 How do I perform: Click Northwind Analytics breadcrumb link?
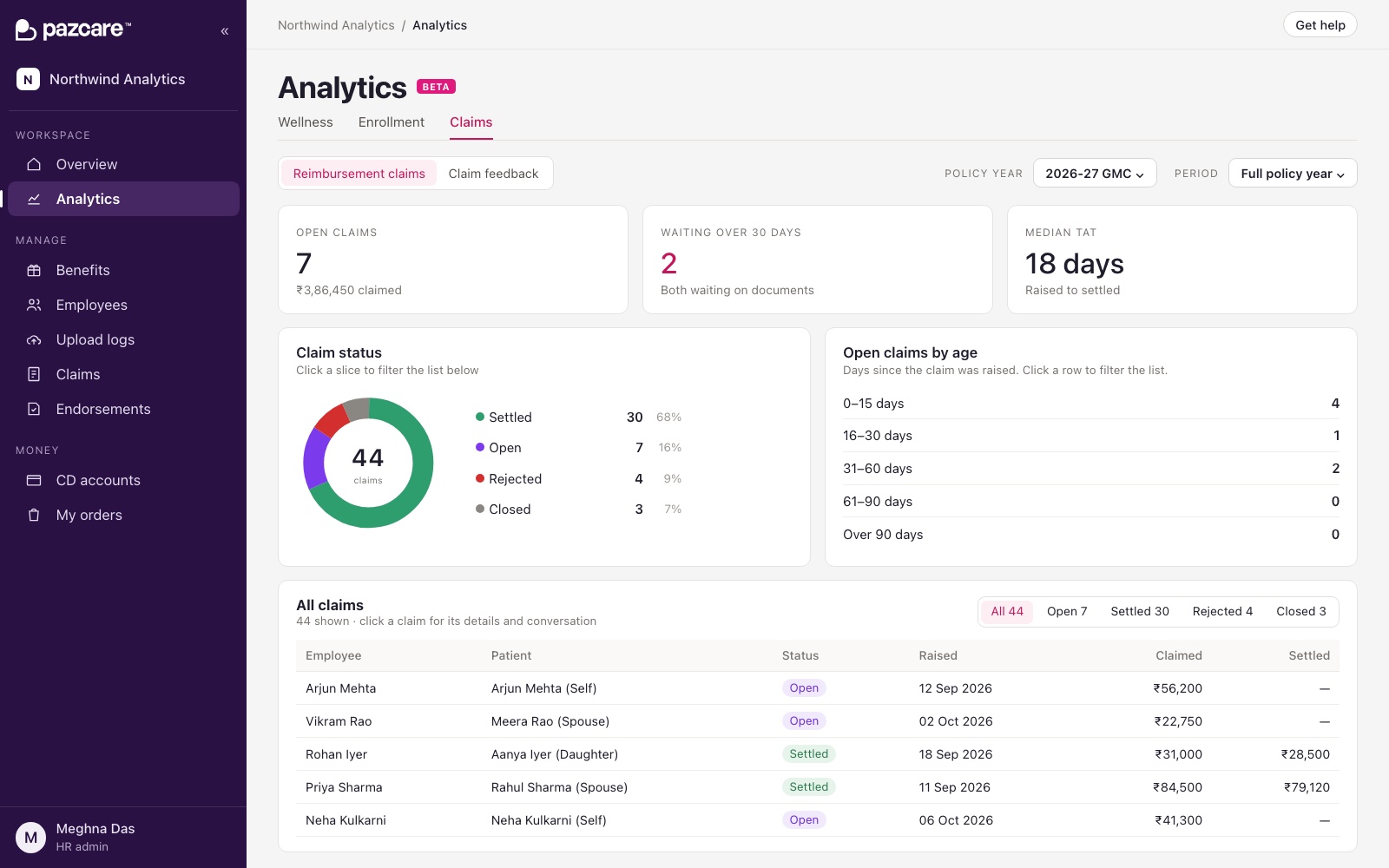point(336,25)
